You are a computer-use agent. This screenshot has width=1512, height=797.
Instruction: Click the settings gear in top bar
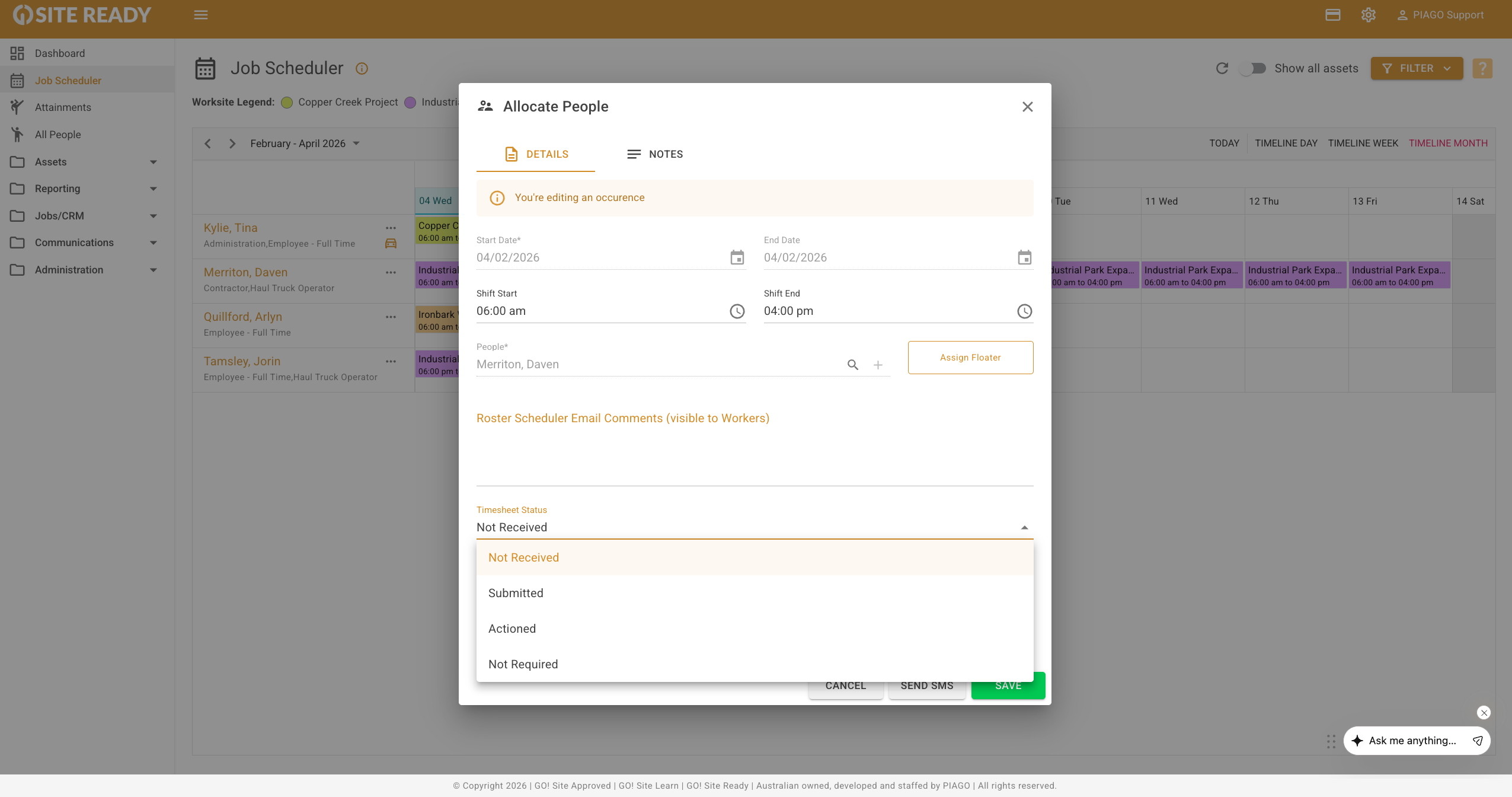pyautogui.click(x=1368, y=15)
